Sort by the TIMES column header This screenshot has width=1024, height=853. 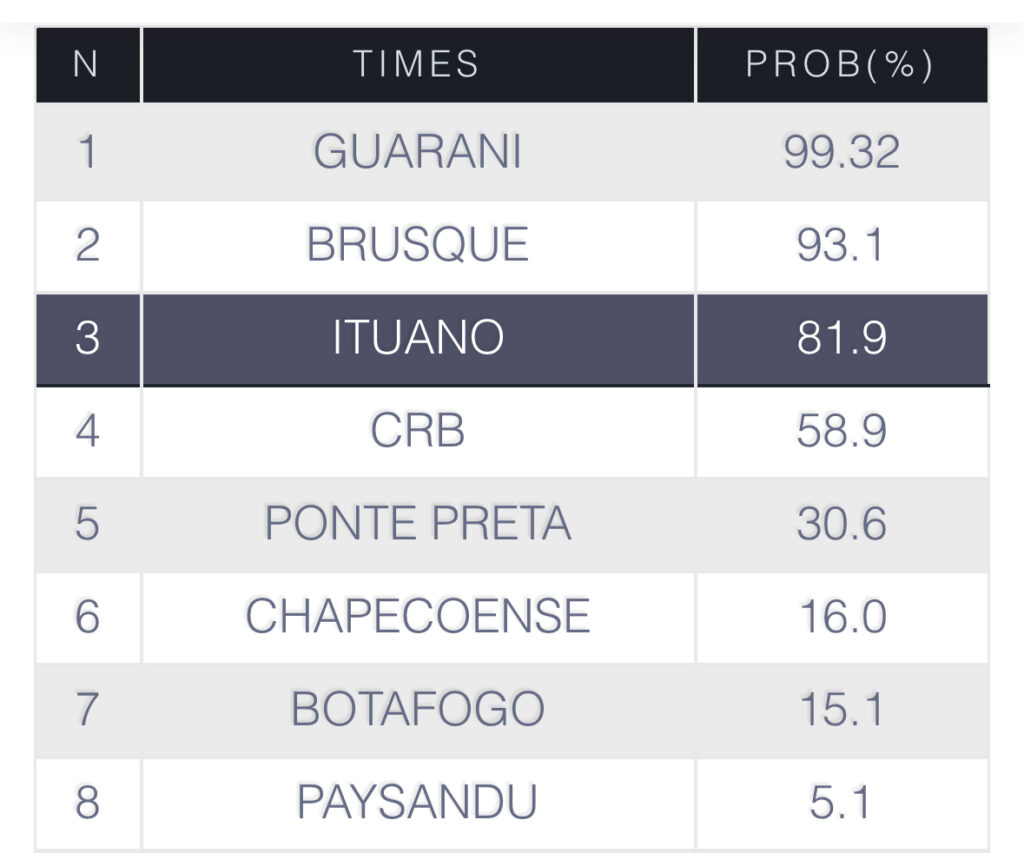coord(417,65)
